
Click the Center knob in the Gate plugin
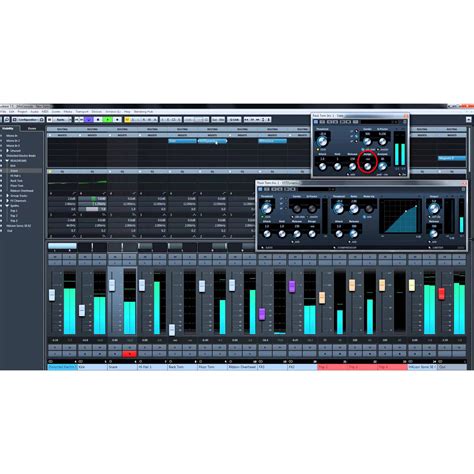point(367,141)
